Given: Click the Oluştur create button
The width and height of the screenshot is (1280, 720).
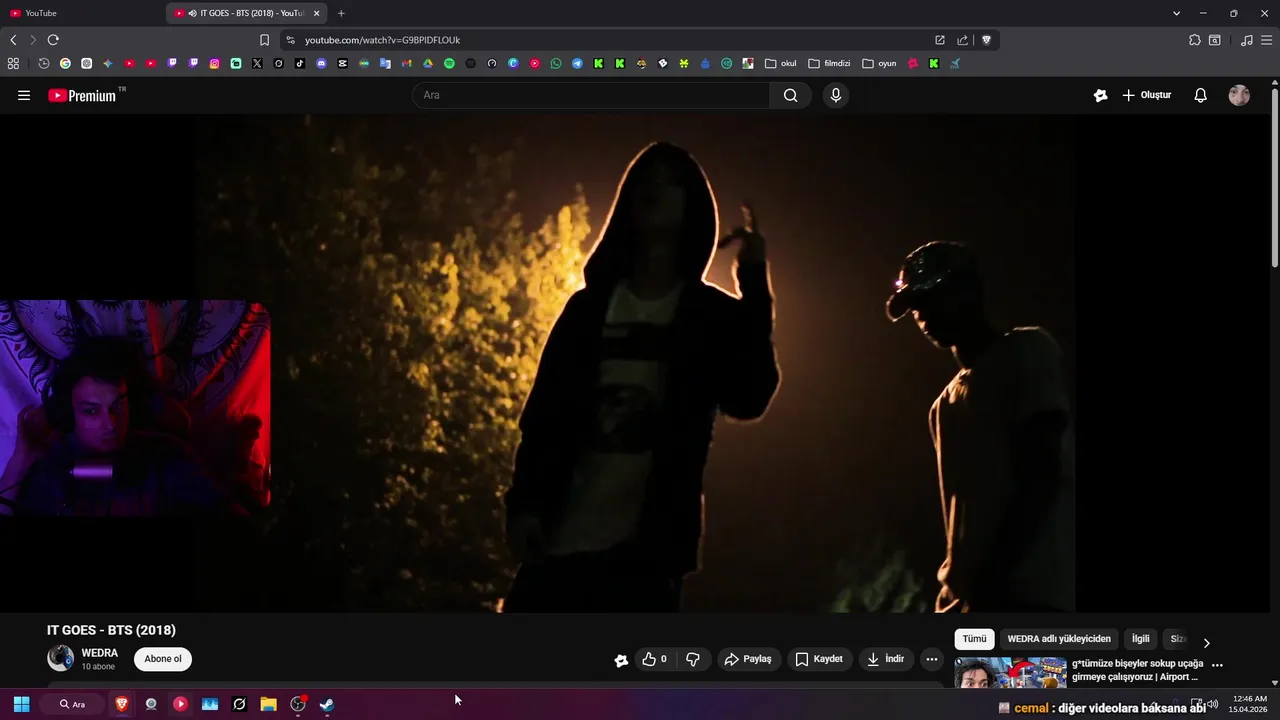Looking at the screenshot, I should pos(1147,95).
